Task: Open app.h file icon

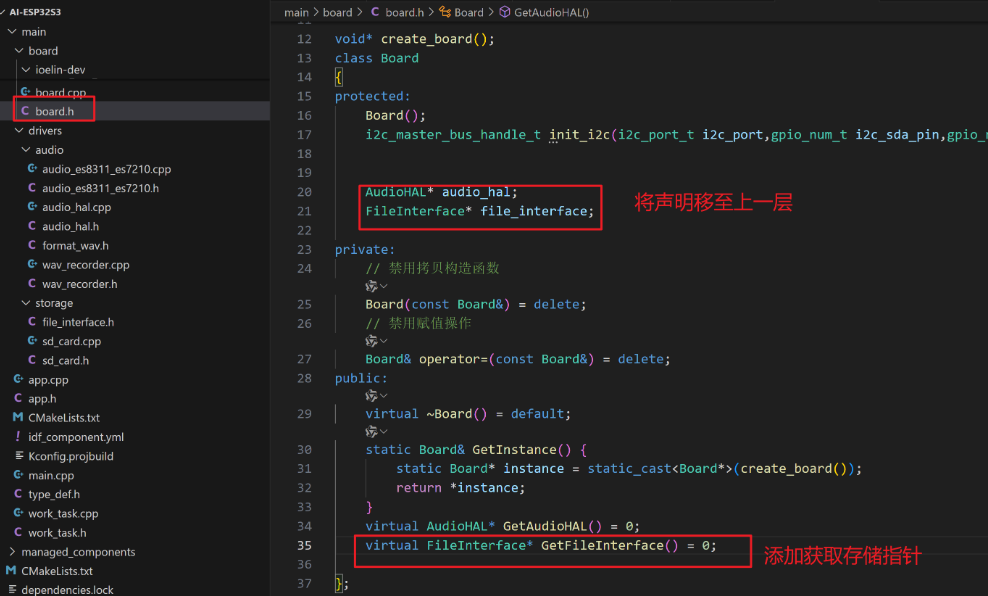Action: pyautogui.click(x=18, y=398)
